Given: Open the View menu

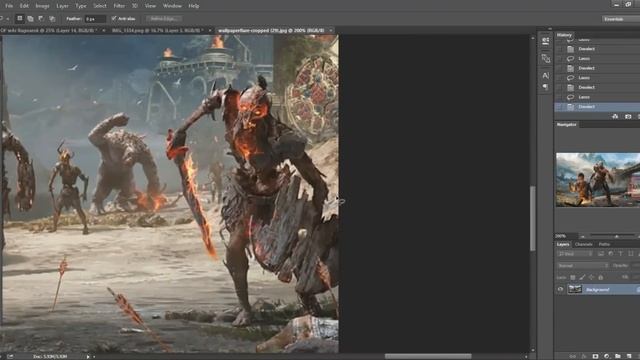Looking at the screenshot, I should pos(150,6).
